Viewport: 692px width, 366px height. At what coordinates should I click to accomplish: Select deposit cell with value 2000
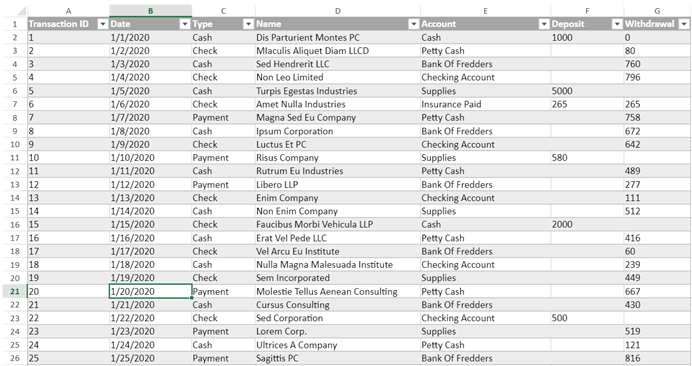587,224
